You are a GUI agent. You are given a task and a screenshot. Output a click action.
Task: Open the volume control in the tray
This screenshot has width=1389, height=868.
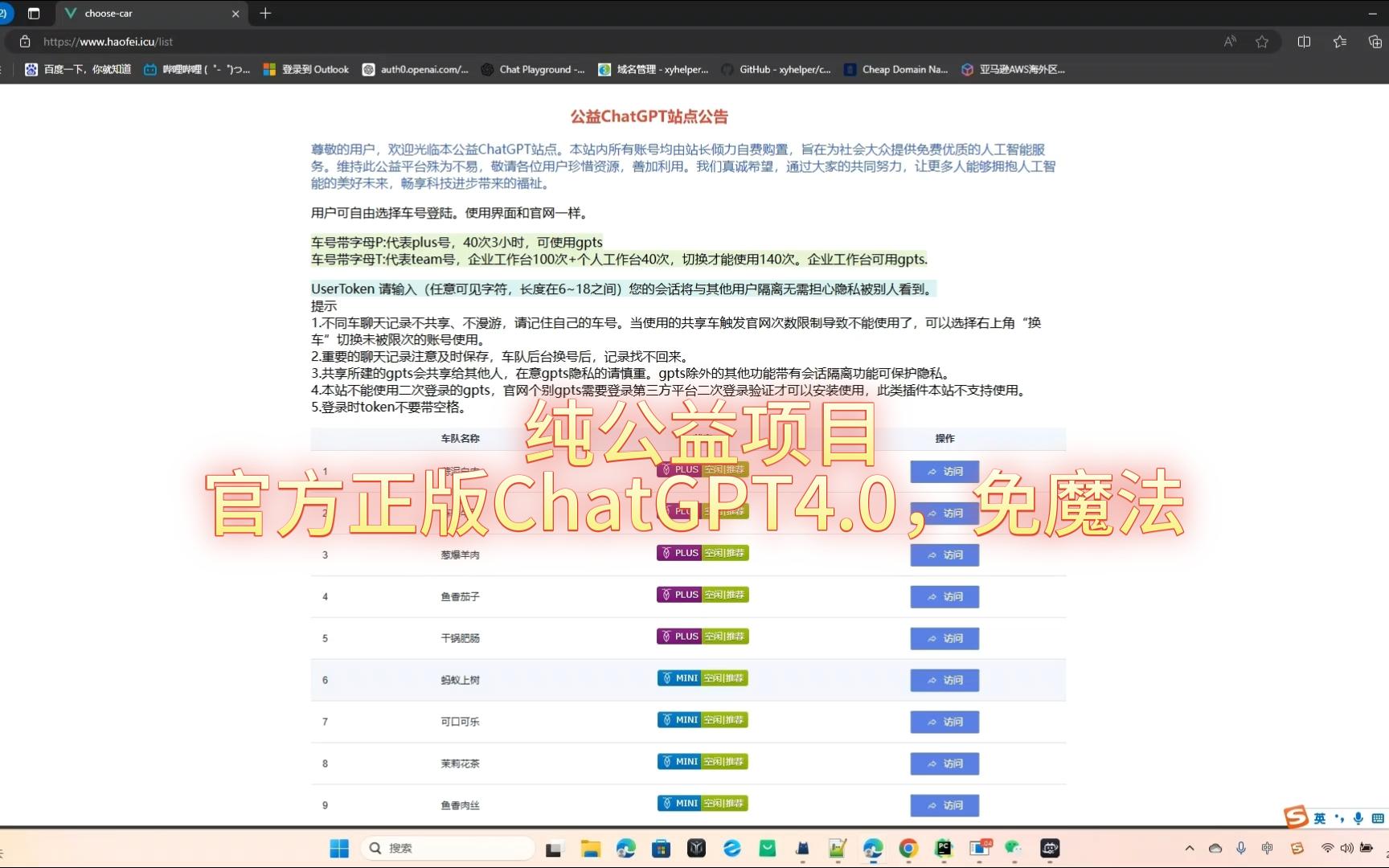pos(1346,849)
